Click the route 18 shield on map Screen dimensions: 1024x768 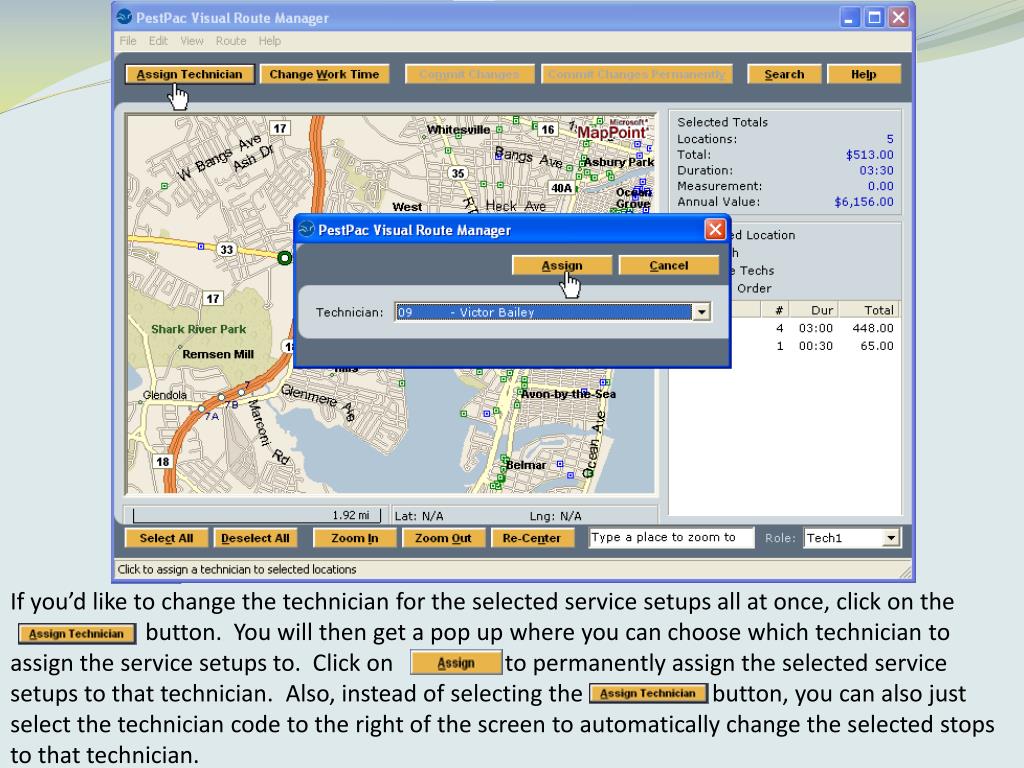click(162, 462)
